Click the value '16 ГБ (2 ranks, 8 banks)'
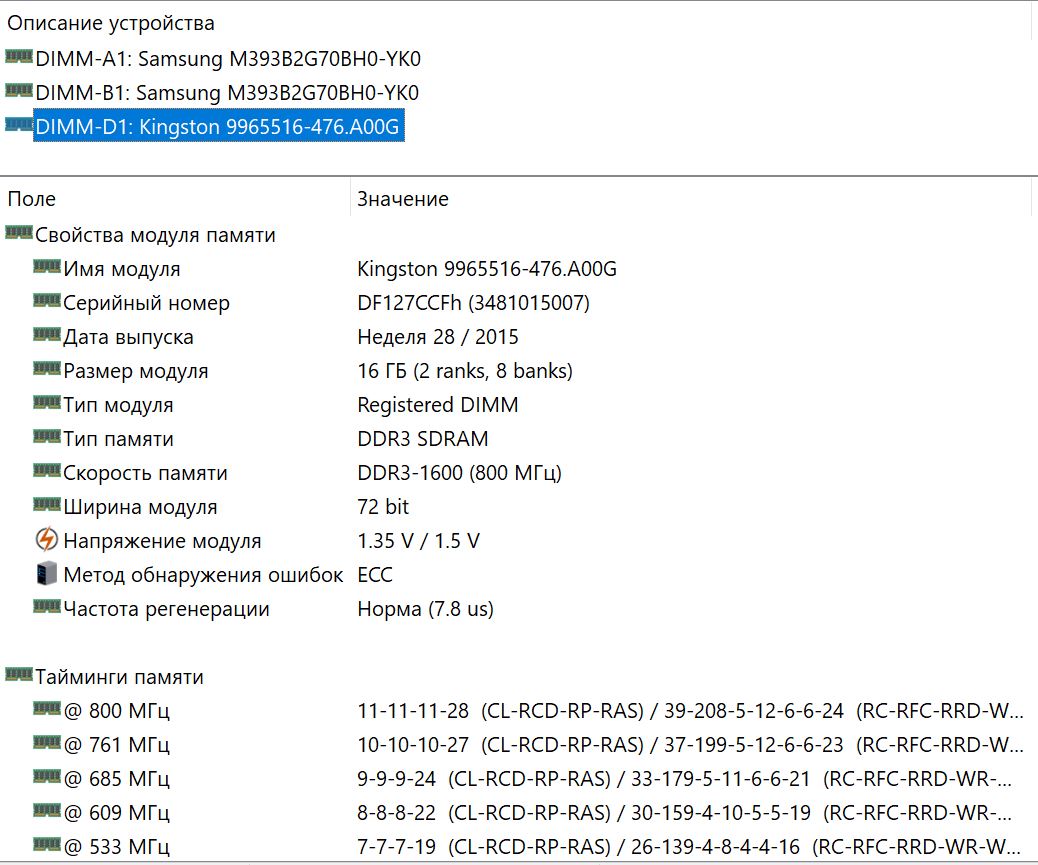This screenshot has height=865, width=1038. 465,371
